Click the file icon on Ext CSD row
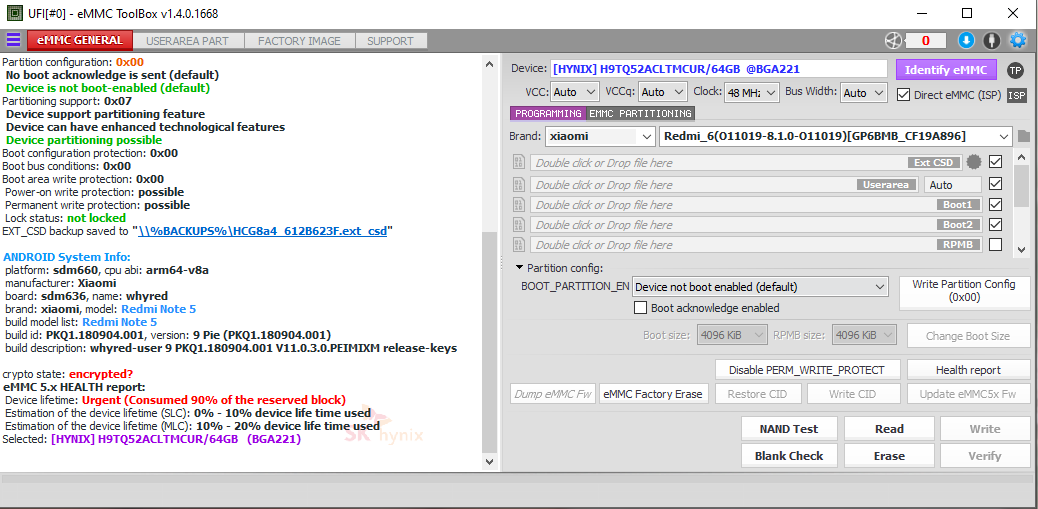 [520, 162]
